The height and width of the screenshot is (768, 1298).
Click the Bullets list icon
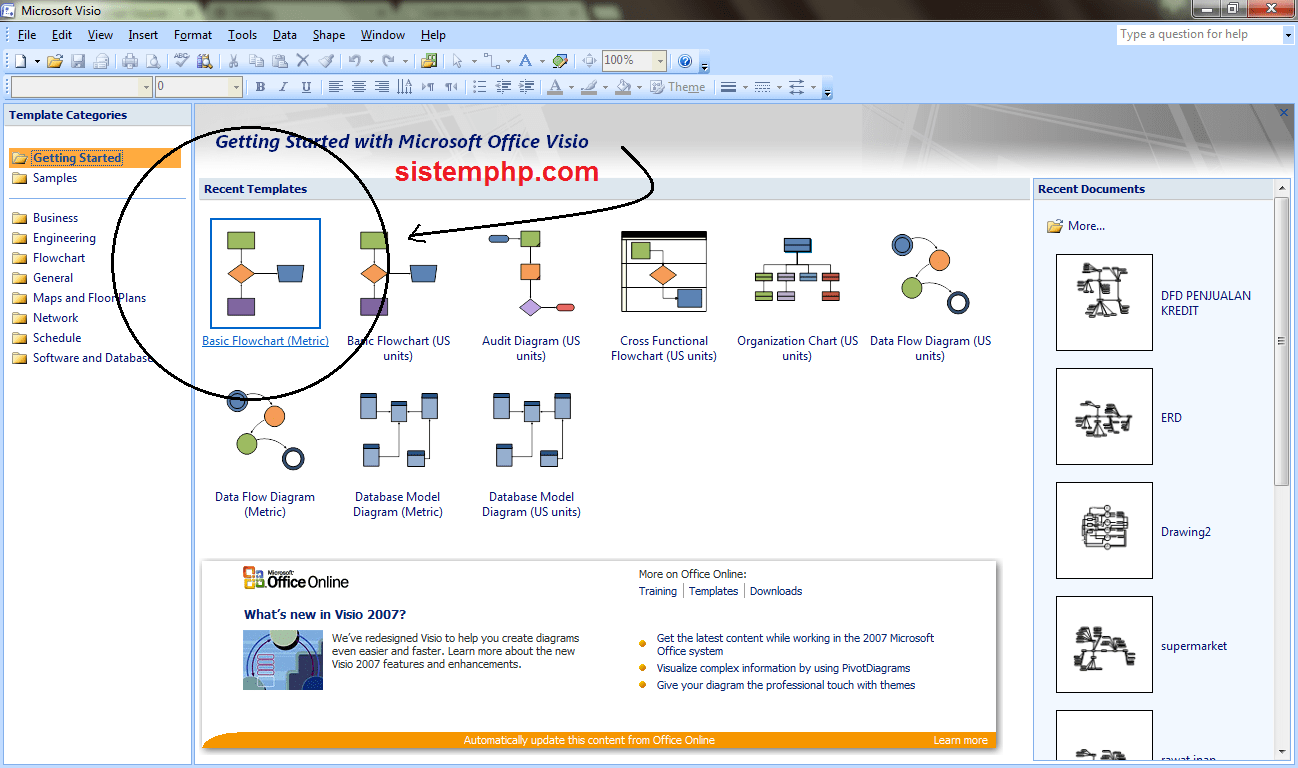[479, 87]
